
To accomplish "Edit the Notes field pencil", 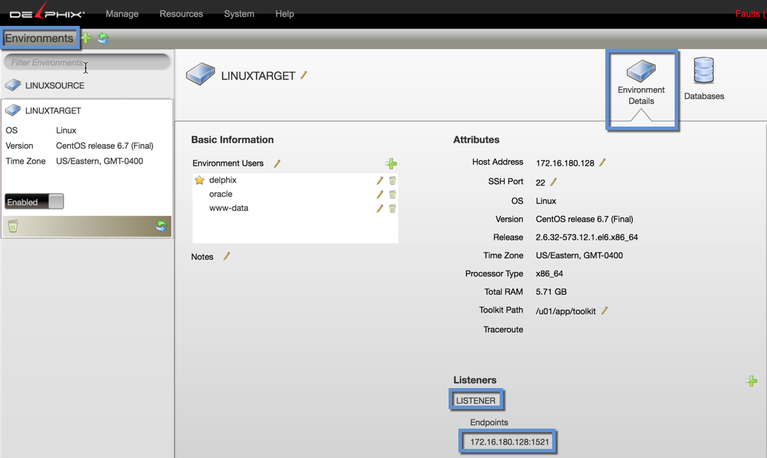I will click(226, 256).
